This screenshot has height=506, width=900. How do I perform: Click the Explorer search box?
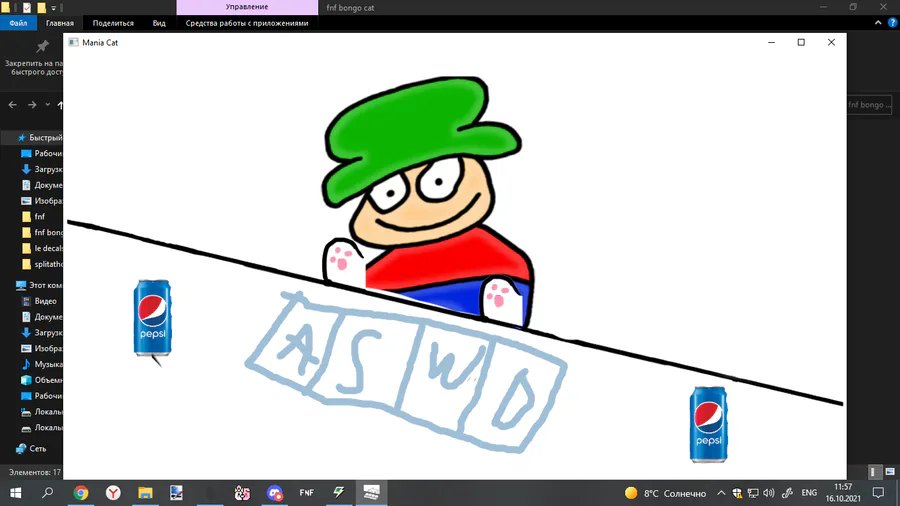[870, 104]
